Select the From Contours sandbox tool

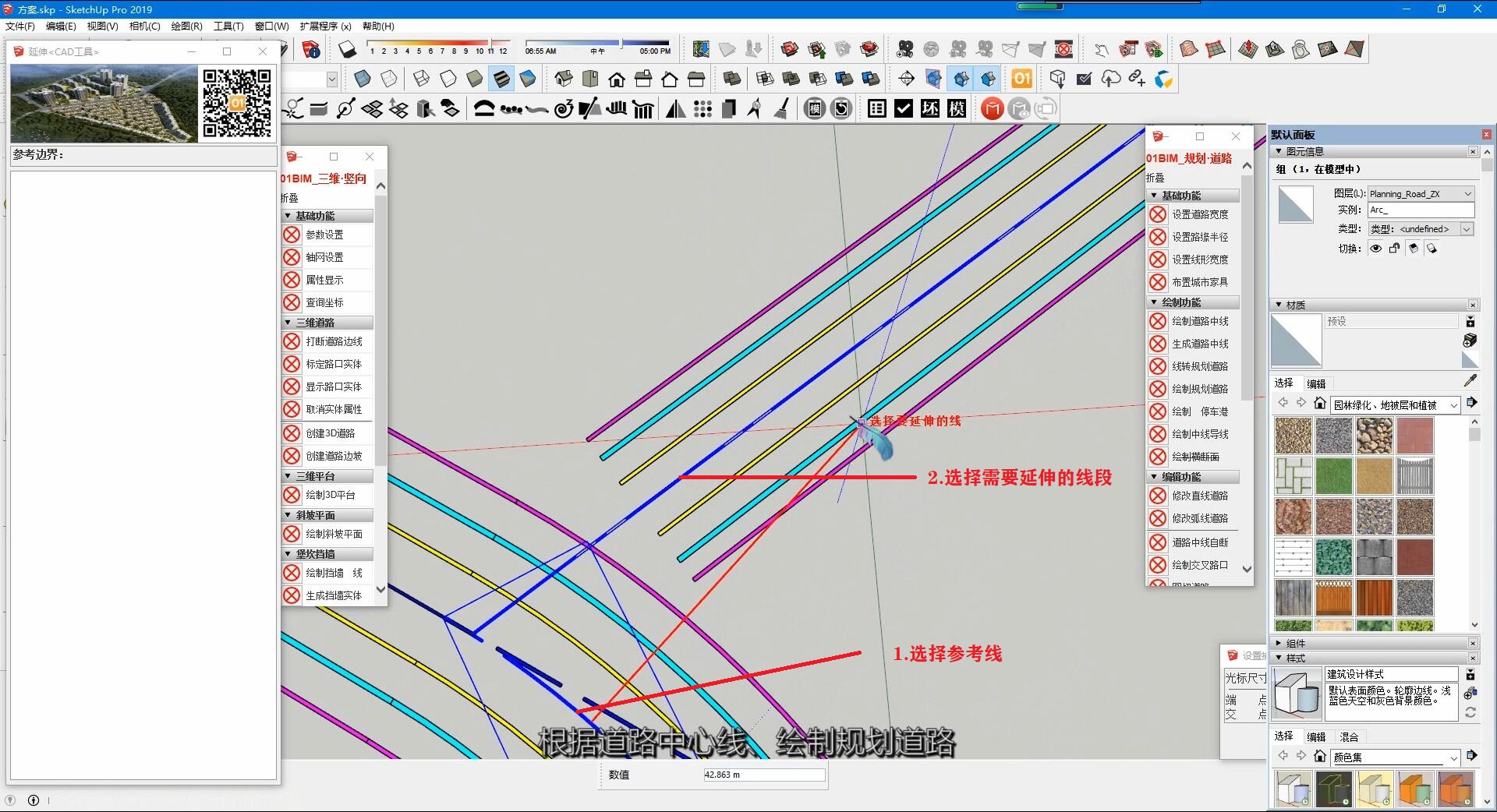click(x=1189, y=50)
